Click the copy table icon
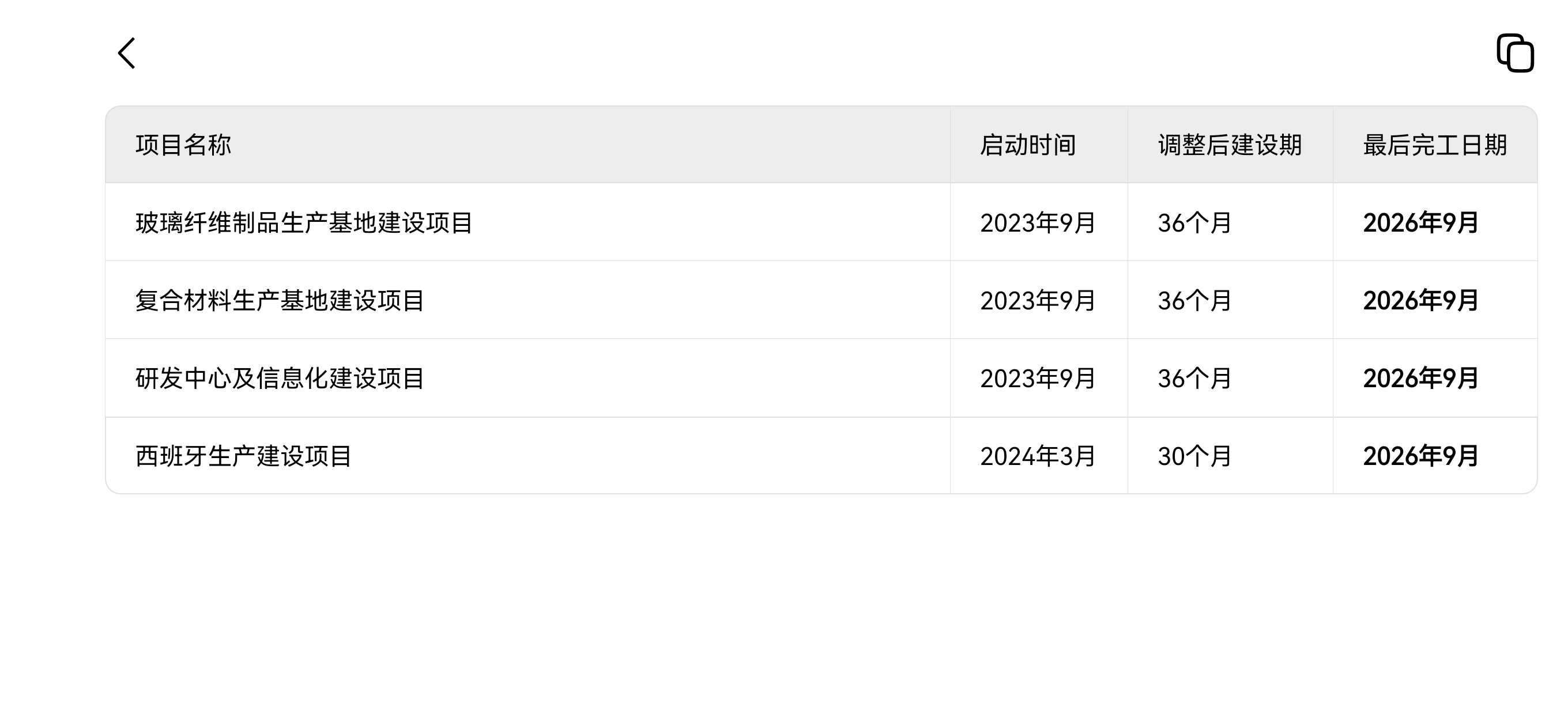 (1515, 54)
